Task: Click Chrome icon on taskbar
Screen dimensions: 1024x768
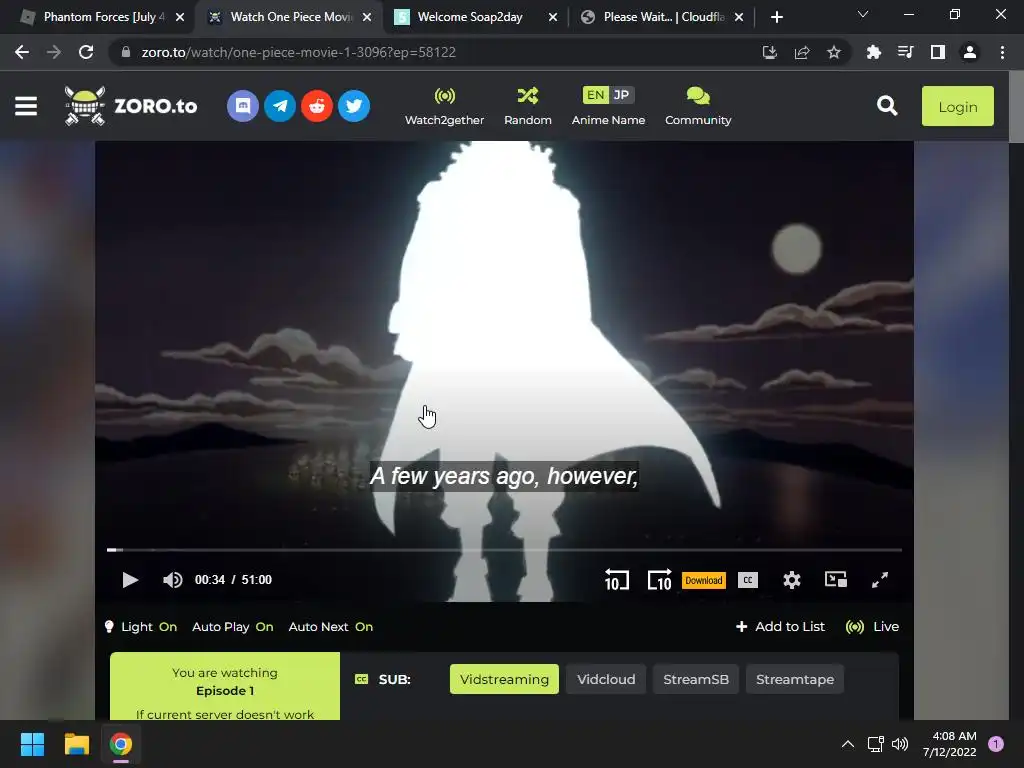Action: 121,744
